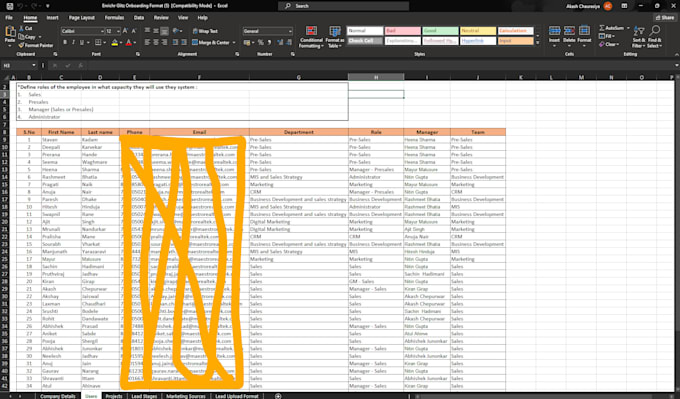Expand the AutoSum dropdown arrow
Viewport: 680px width, 399px height.
[628, 28]
